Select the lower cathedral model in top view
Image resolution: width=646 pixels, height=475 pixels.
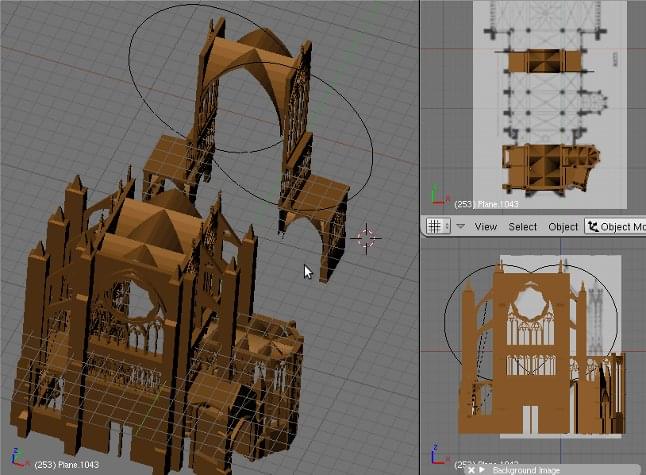point(550,168)
